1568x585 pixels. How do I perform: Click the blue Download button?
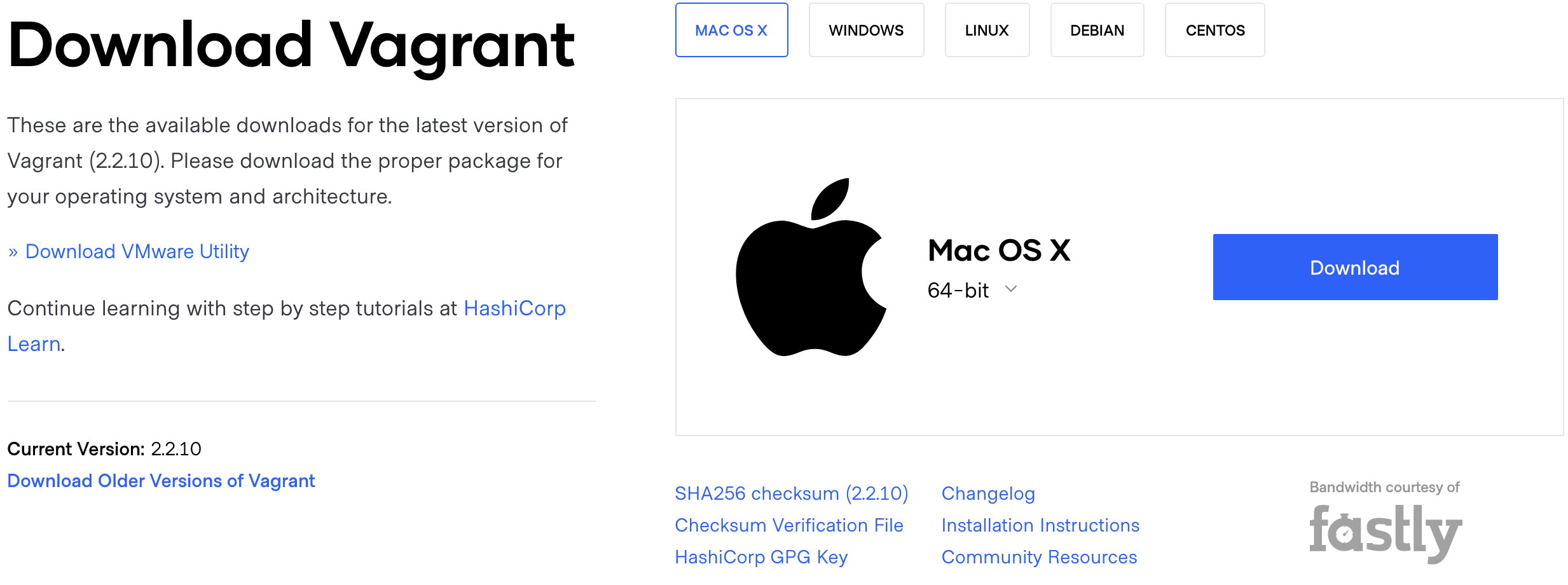(x=1355, y=267)
